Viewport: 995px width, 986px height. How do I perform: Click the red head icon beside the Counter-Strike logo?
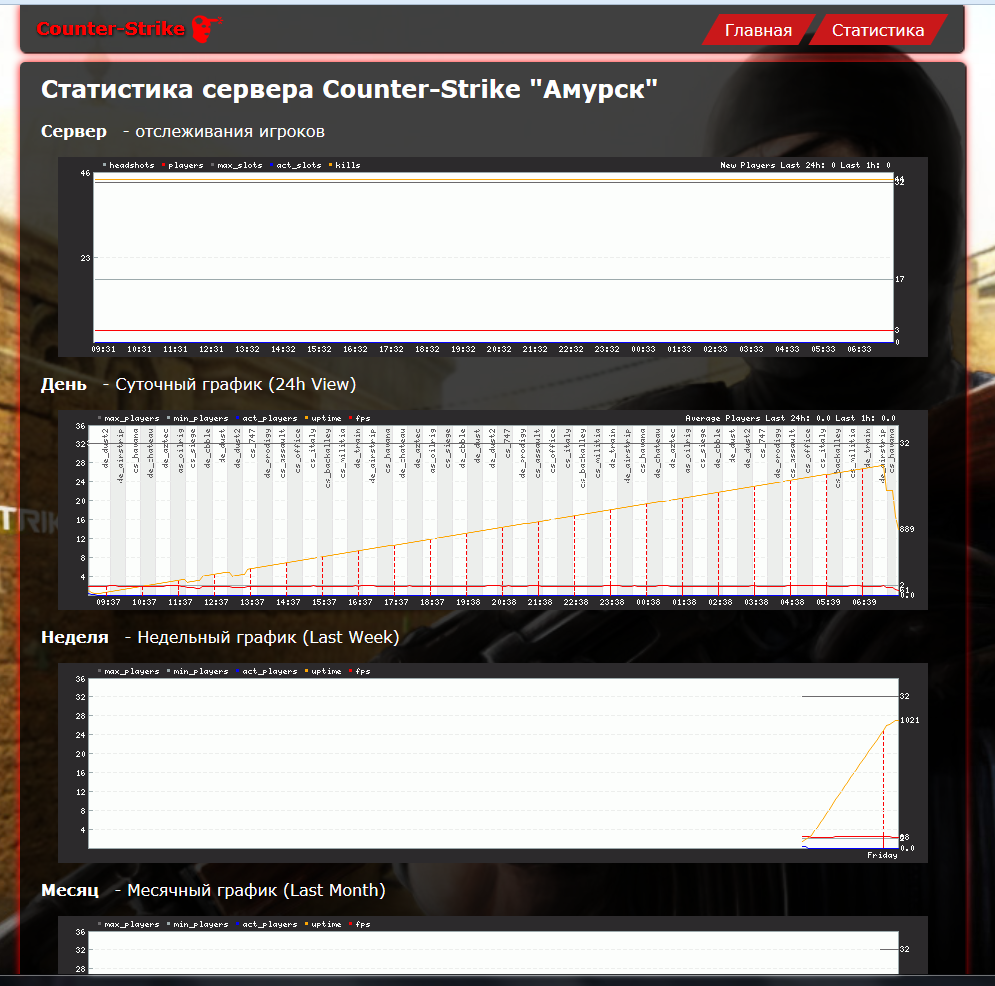[x=206, y=29]
